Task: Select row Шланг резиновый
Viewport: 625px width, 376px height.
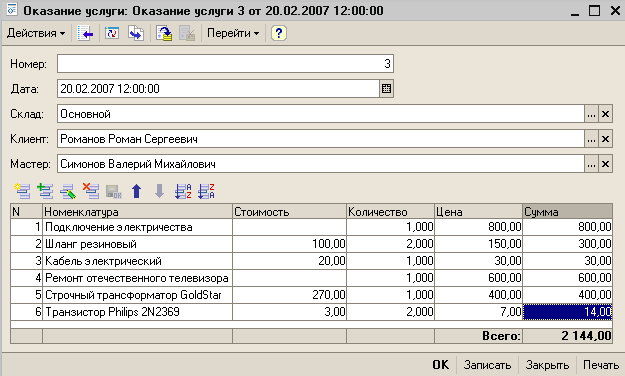Action: pos(311,244)
